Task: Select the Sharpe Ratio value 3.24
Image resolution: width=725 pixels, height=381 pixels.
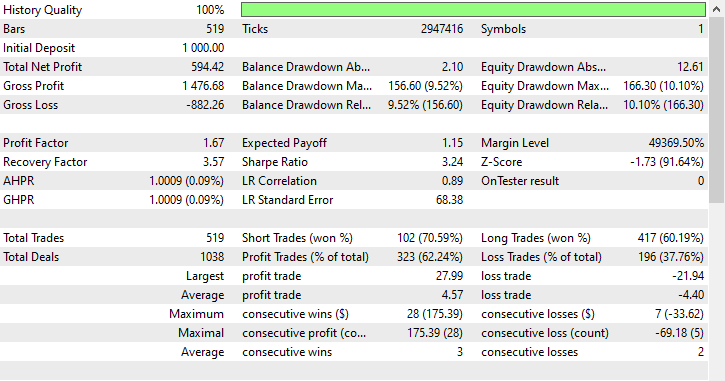Action: [452, 162]
